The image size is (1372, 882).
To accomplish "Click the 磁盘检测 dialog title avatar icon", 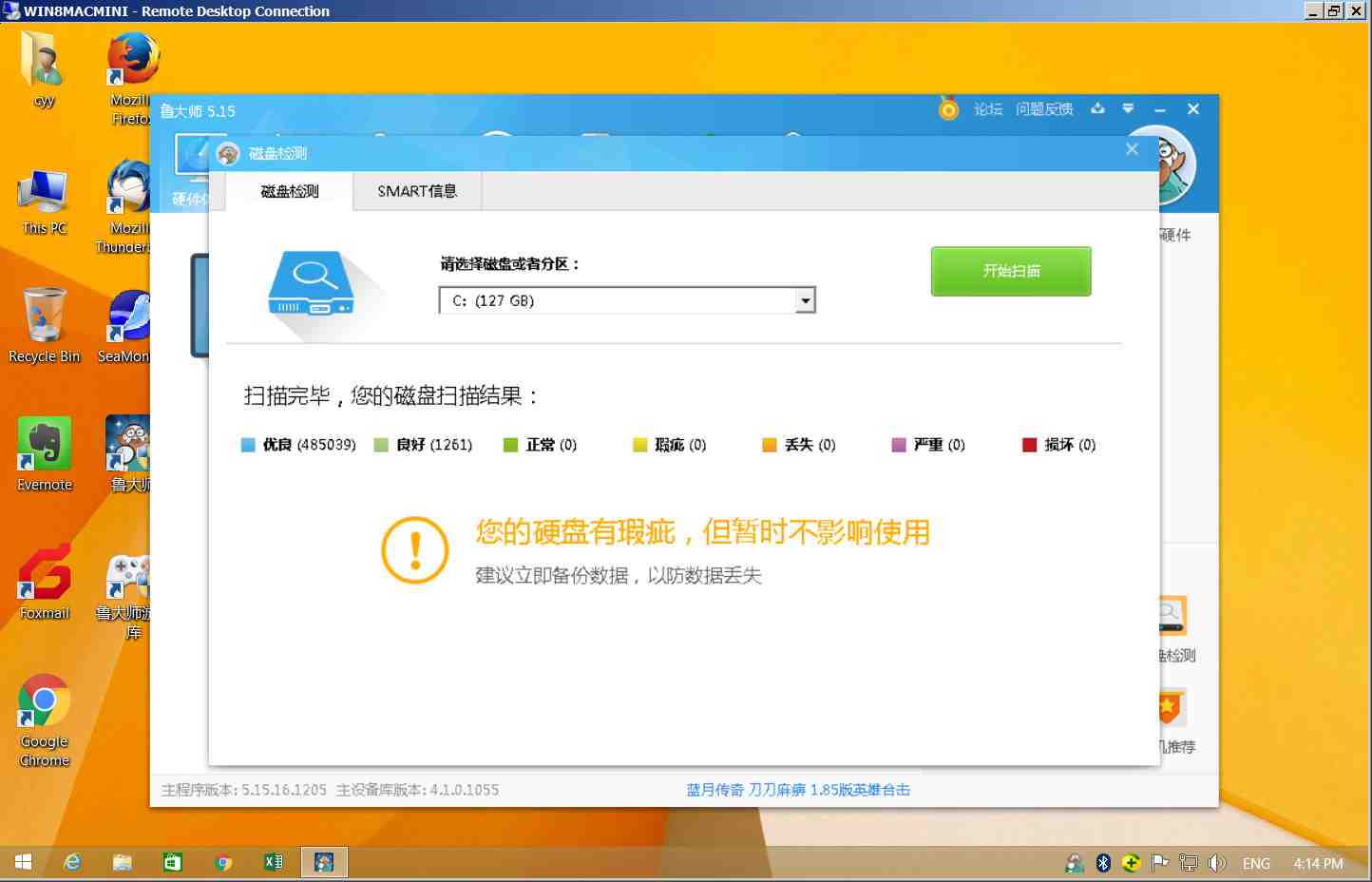I will click(x=228, y=154).
